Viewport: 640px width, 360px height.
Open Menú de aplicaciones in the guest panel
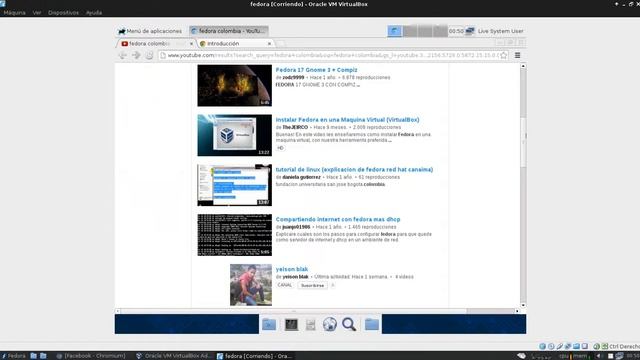[x=150, y=31]
